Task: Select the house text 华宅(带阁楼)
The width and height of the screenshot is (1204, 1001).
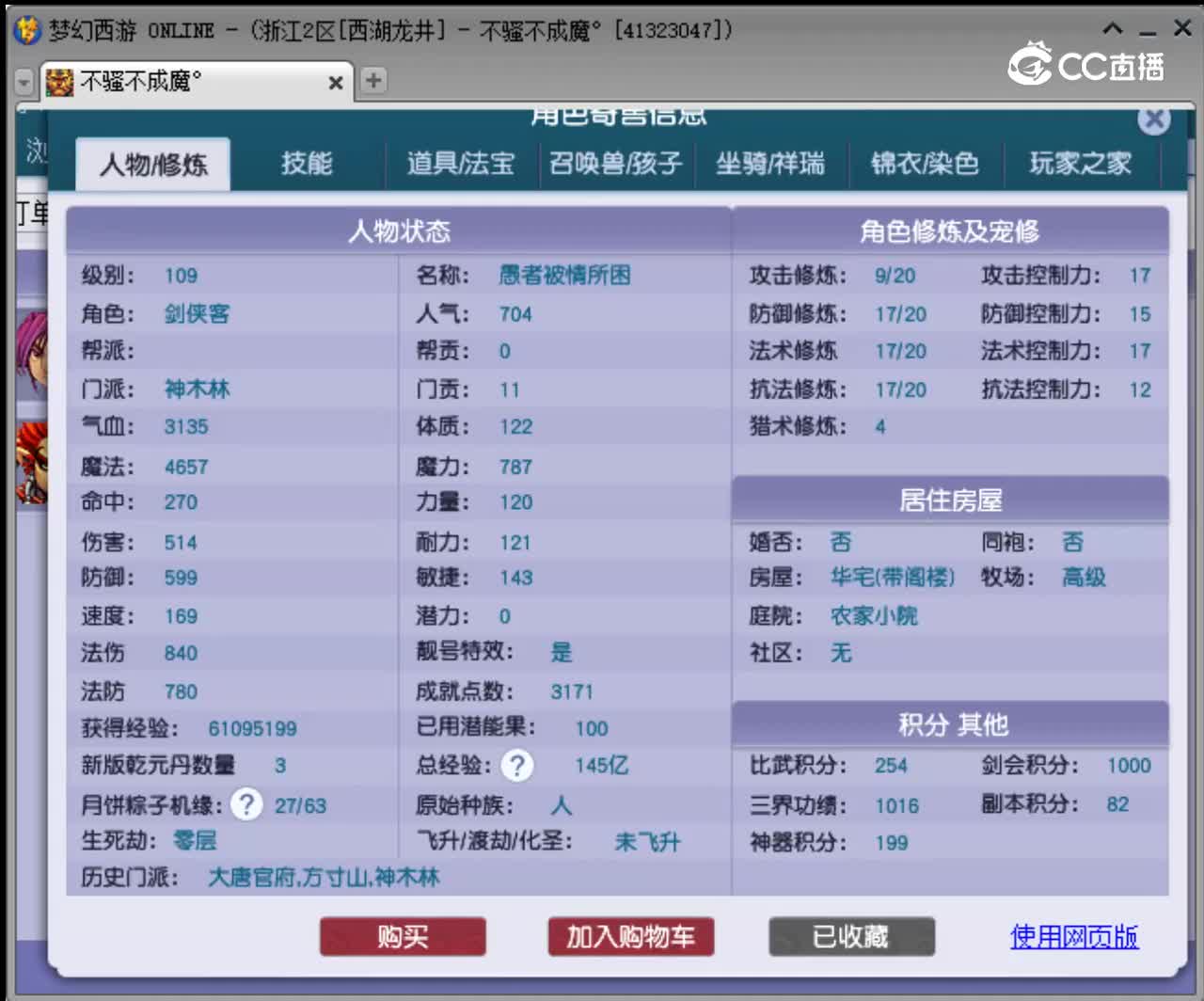Action: [x=893, y=578]
